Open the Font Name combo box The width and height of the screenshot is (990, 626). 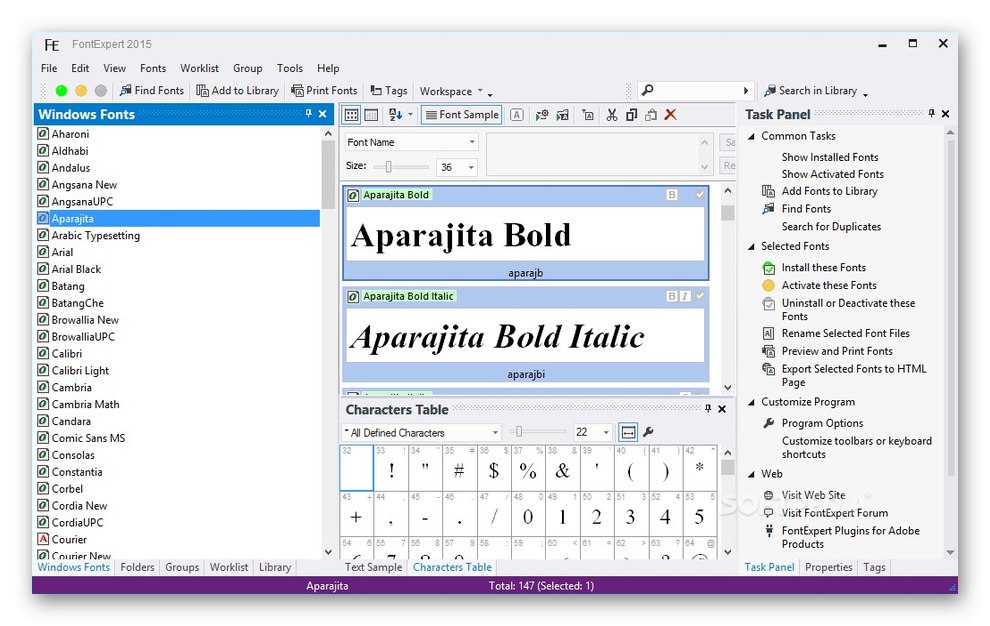pyautogui.click(x=411, y=142)
